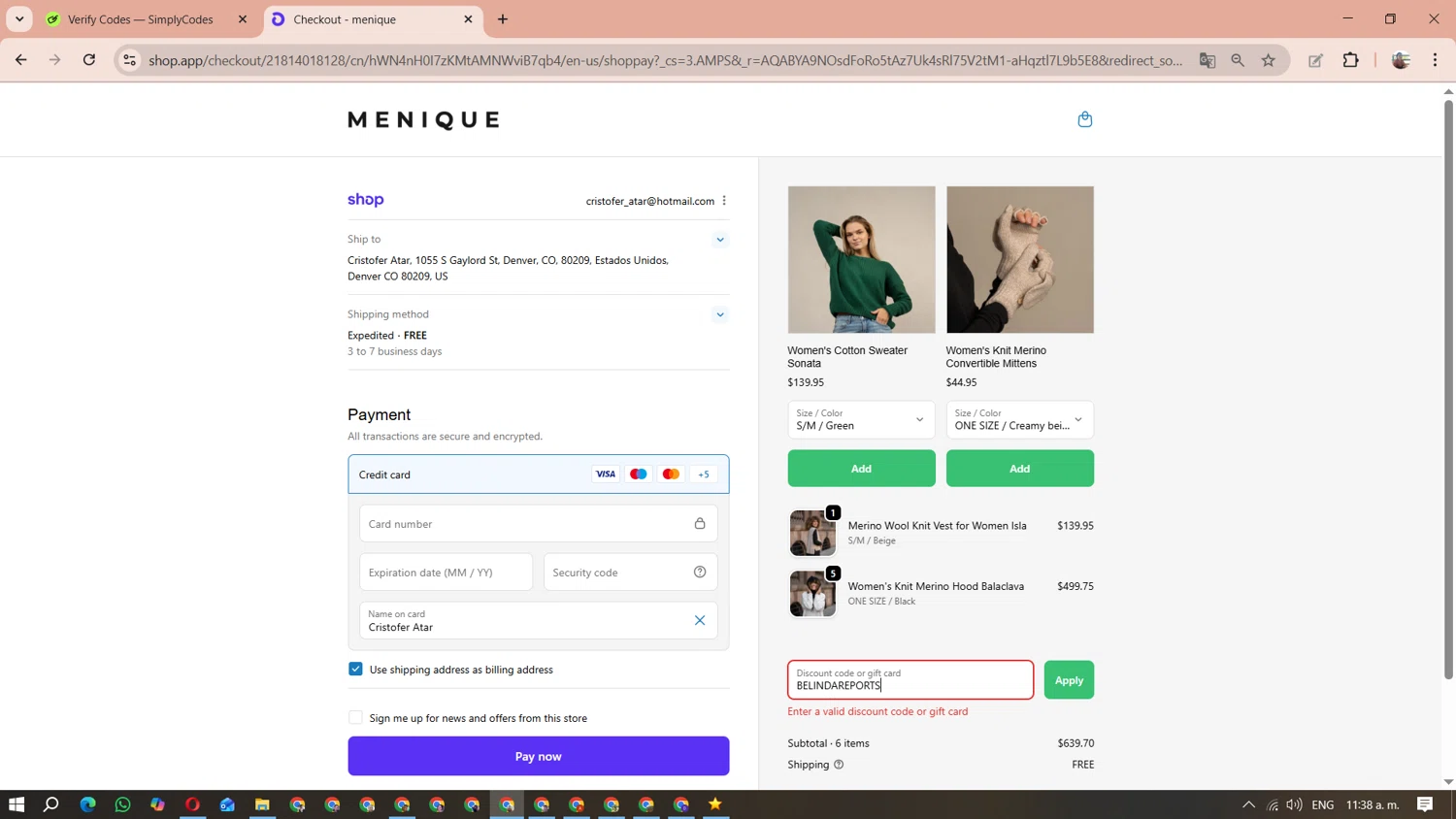Open volume control in system tray

1294,804
